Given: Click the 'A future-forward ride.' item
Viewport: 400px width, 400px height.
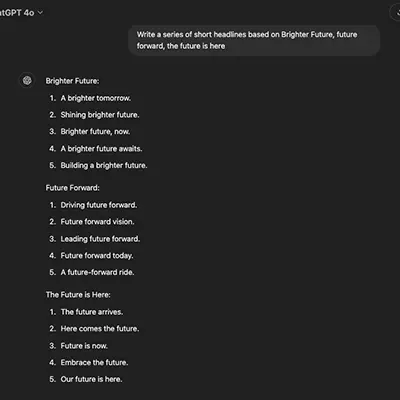Looking at the screenshot, I should point(97,272).
